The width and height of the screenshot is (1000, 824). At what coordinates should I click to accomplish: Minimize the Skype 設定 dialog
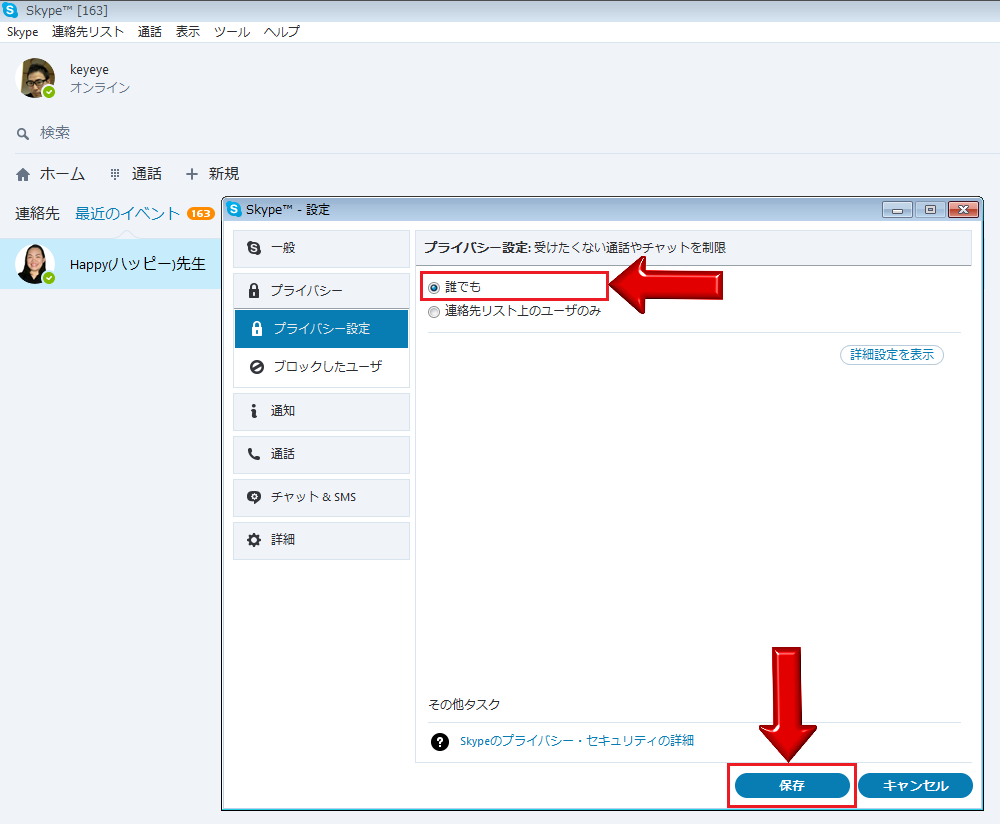[x=897, y=210]
